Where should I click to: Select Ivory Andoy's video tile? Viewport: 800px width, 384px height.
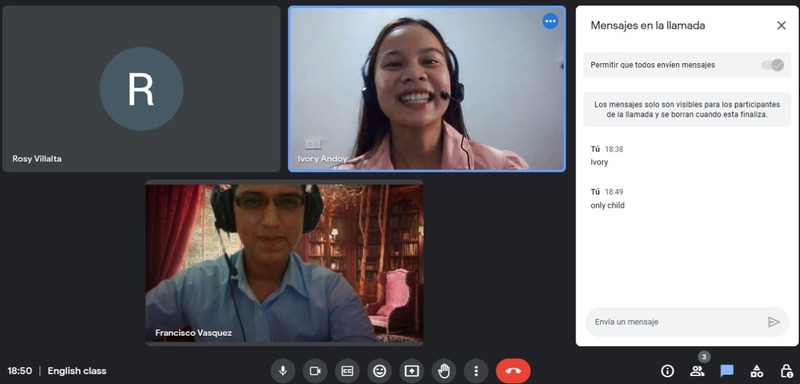point(427,89)
